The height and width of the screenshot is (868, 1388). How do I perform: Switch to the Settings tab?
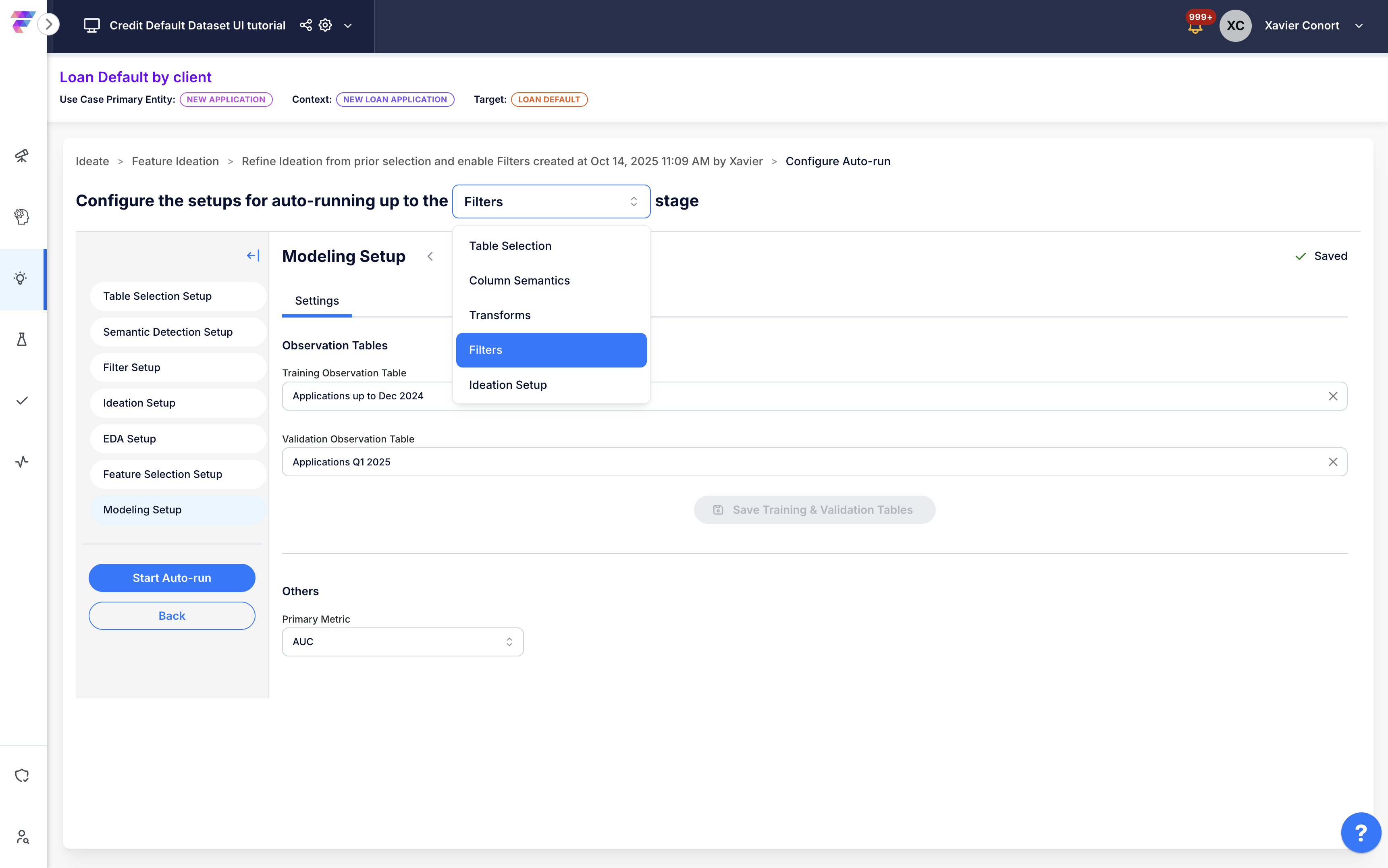(317, 301)
